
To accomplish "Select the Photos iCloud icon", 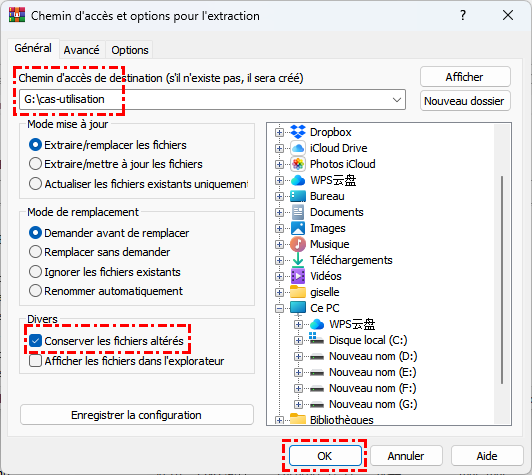I will pyautogui.click(x=298, y=164).
